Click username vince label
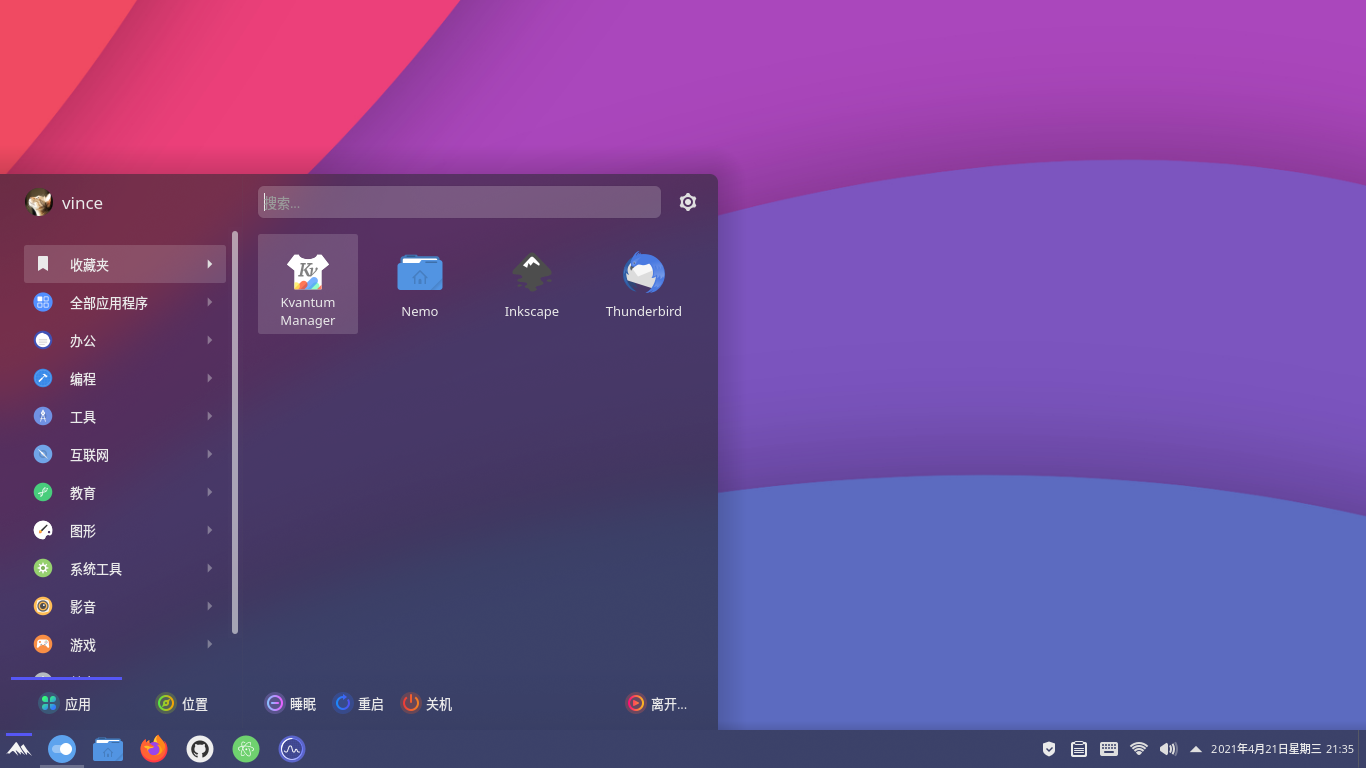Viewport: 1366px width, 768px height. [82, 203]
